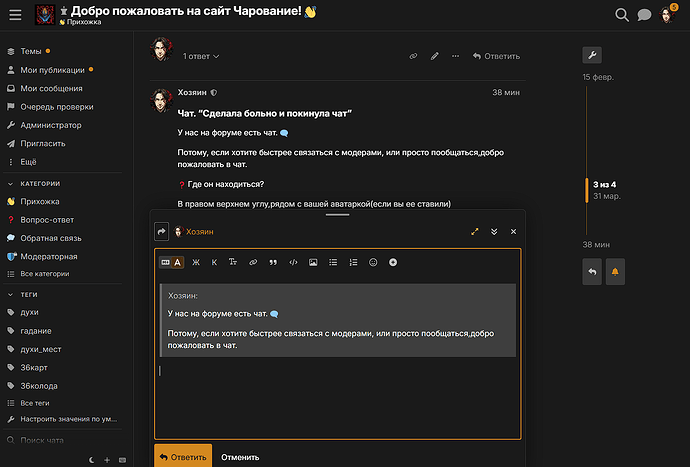690x467 pixels.
Task: Toggle composer fullscreen expand arrows
Action: tap(475, 231)
